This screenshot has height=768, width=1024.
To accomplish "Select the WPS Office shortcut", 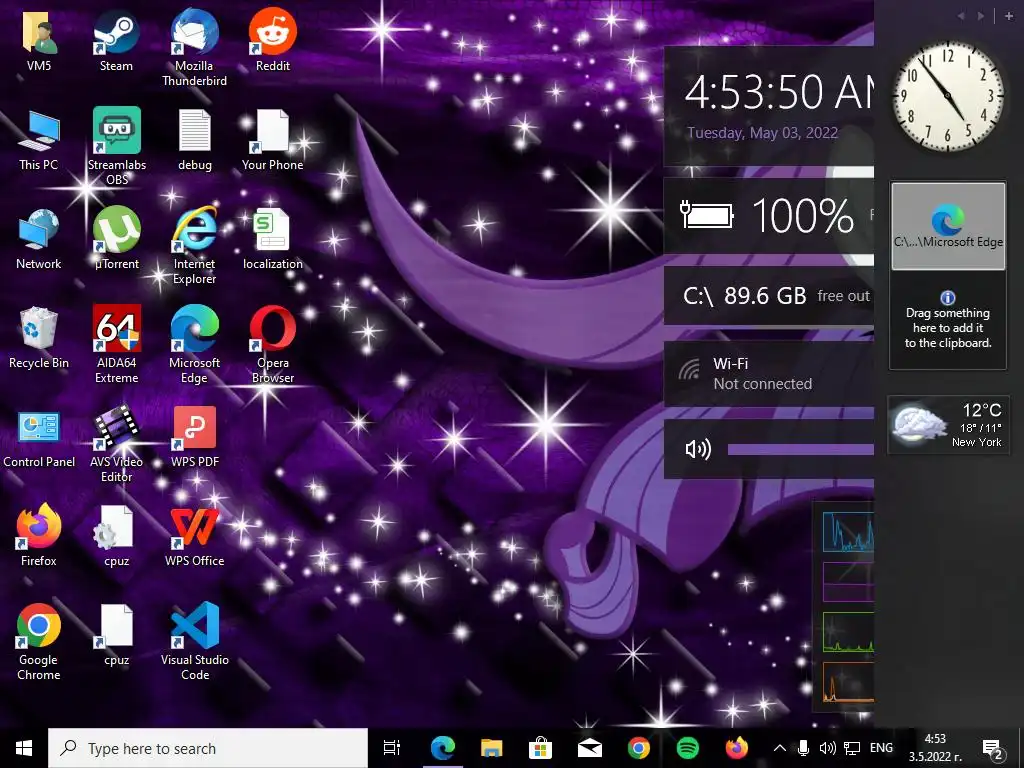I will click(194, 536).
